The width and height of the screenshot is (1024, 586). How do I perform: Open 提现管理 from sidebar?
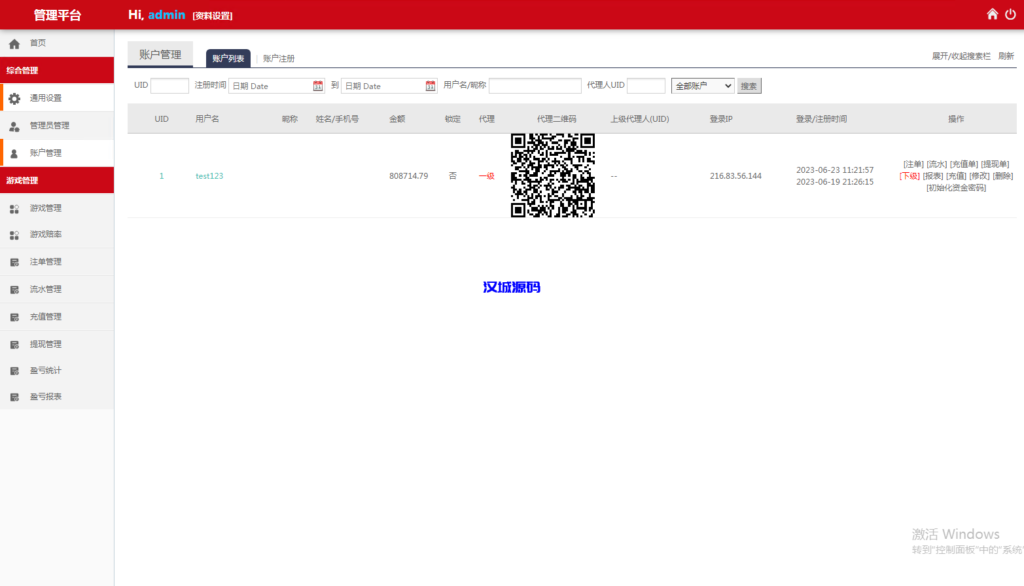click(x=14, y=342)
